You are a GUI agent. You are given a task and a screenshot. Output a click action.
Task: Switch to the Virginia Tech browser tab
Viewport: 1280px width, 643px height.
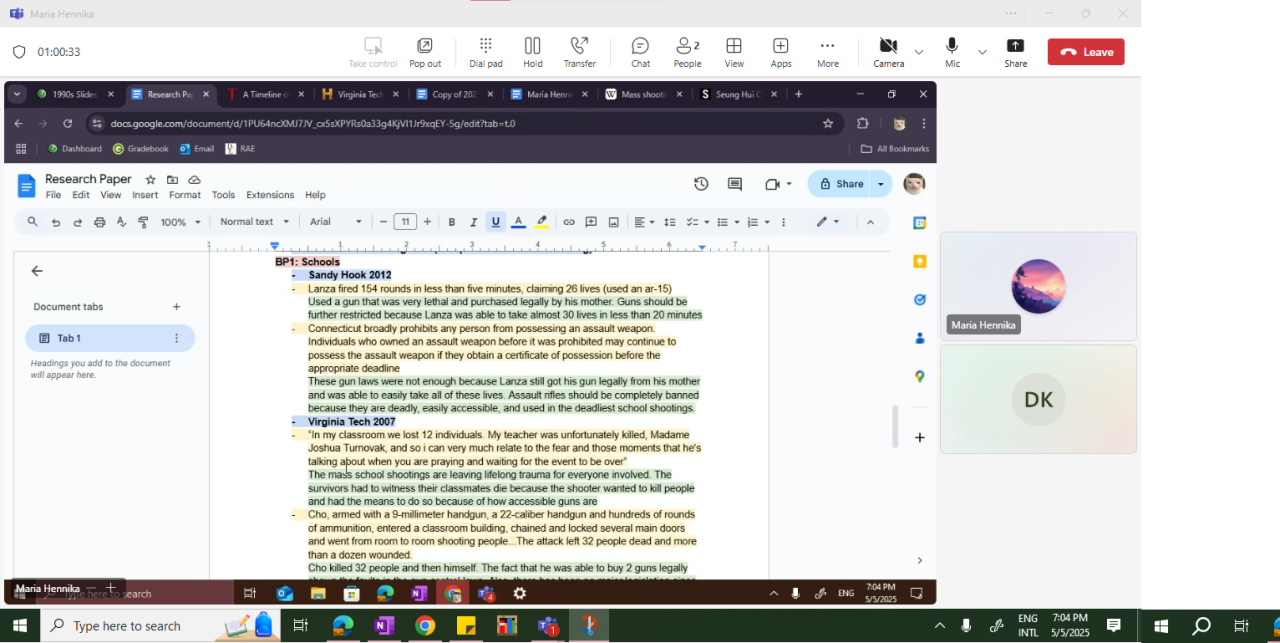click(x=359, y=95)
